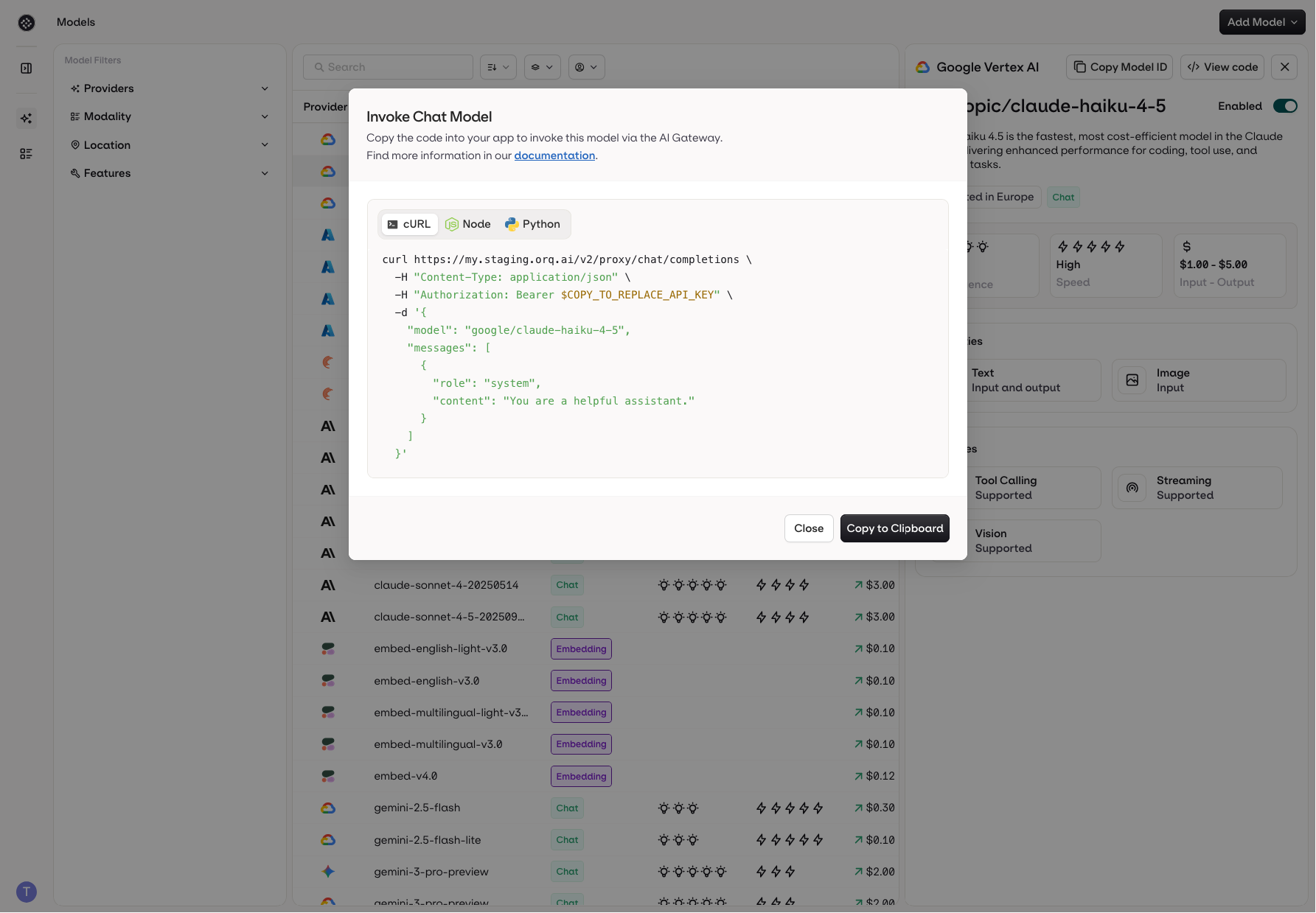This screenshot has height=913, width=1316.
Task: Disable the Enabled toggle for claude-haiku-4-5
Action: click(1285, 106)
